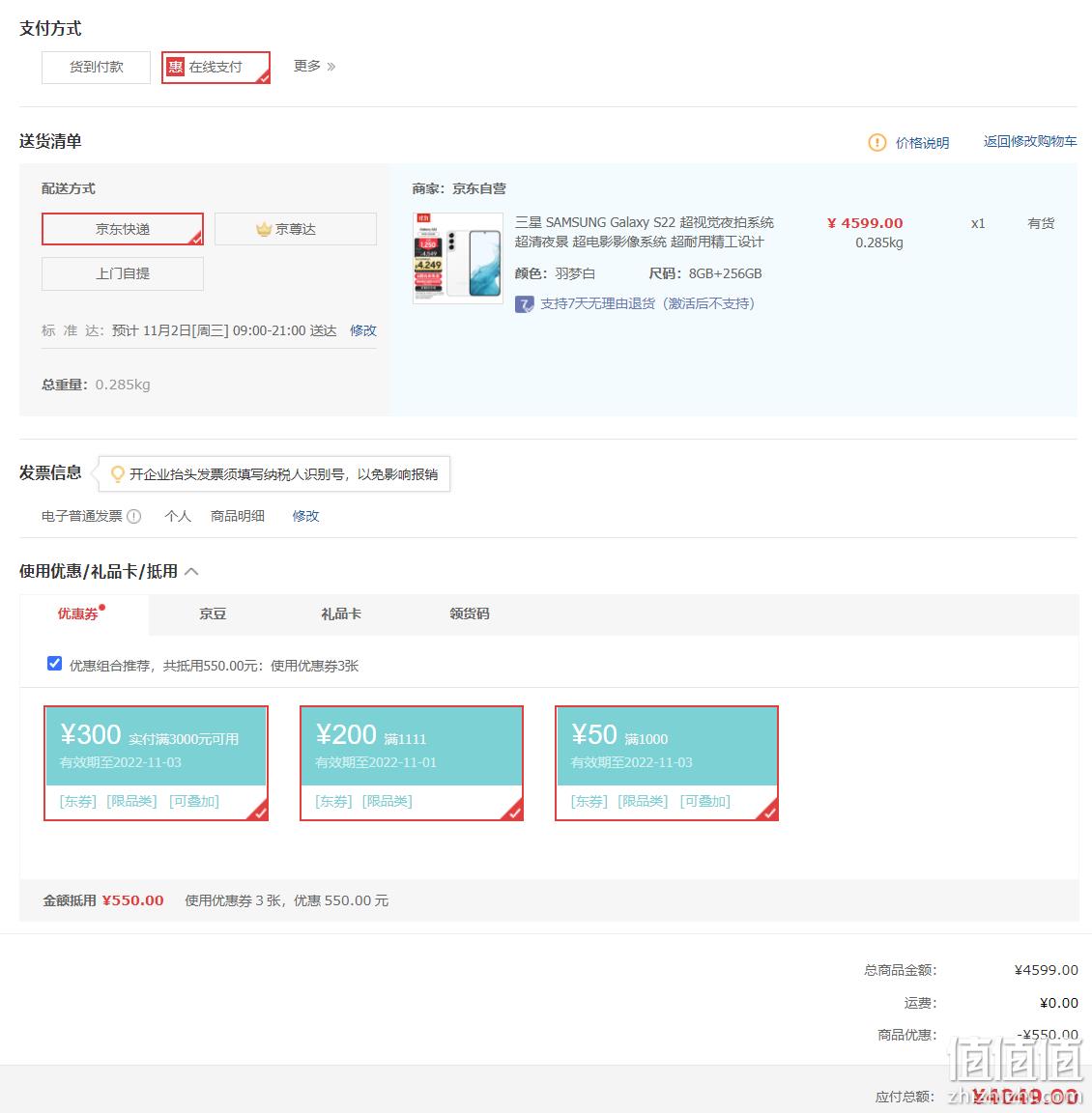Choose 京尊达 delivery method

(x=296, y=229)
